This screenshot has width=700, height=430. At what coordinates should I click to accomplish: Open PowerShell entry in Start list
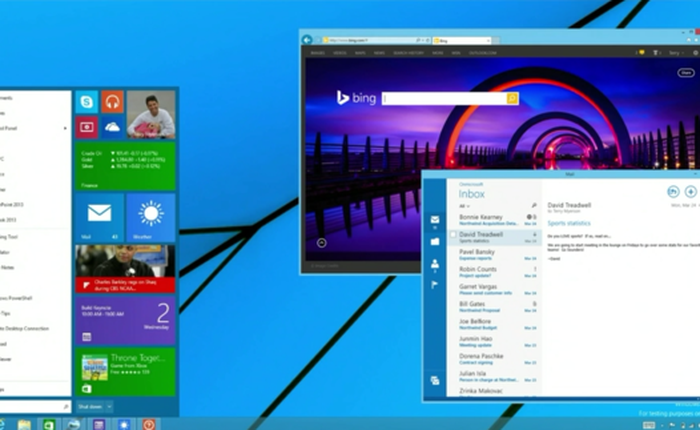coord(16,298)
